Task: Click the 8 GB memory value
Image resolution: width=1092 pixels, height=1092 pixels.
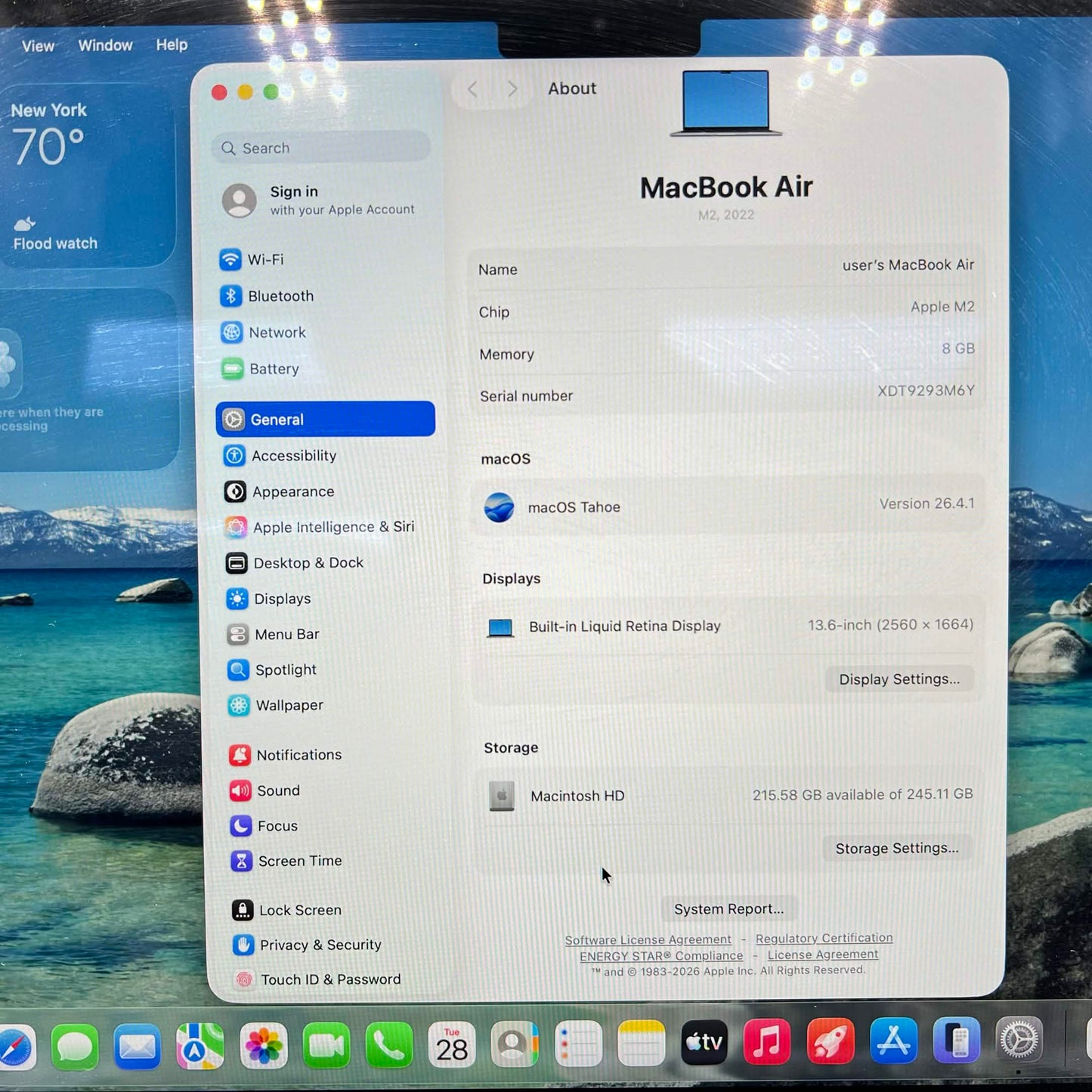Action: (x=958, y=348)
